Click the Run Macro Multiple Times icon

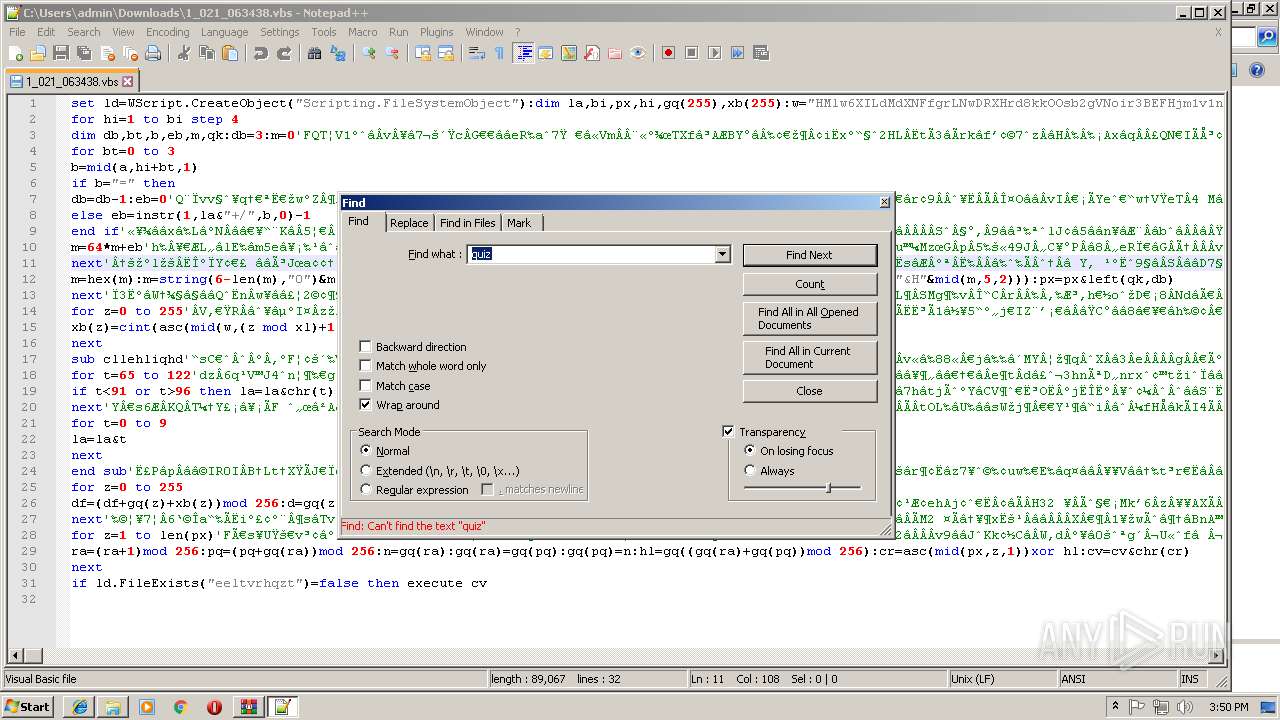[x=737, y=53]
